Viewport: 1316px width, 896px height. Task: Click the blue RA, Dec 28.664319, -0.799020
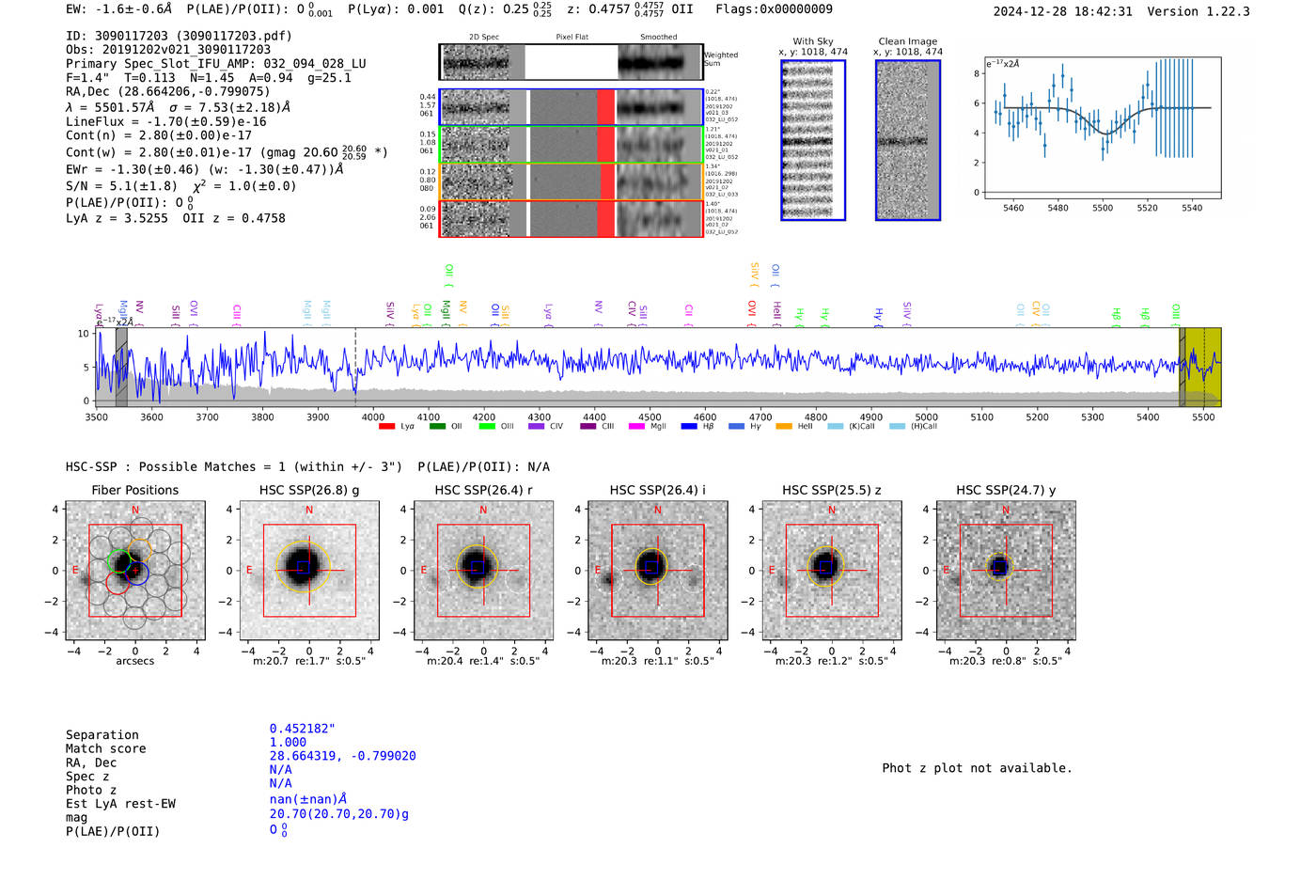pyautogui.click(x=343, y=756)
